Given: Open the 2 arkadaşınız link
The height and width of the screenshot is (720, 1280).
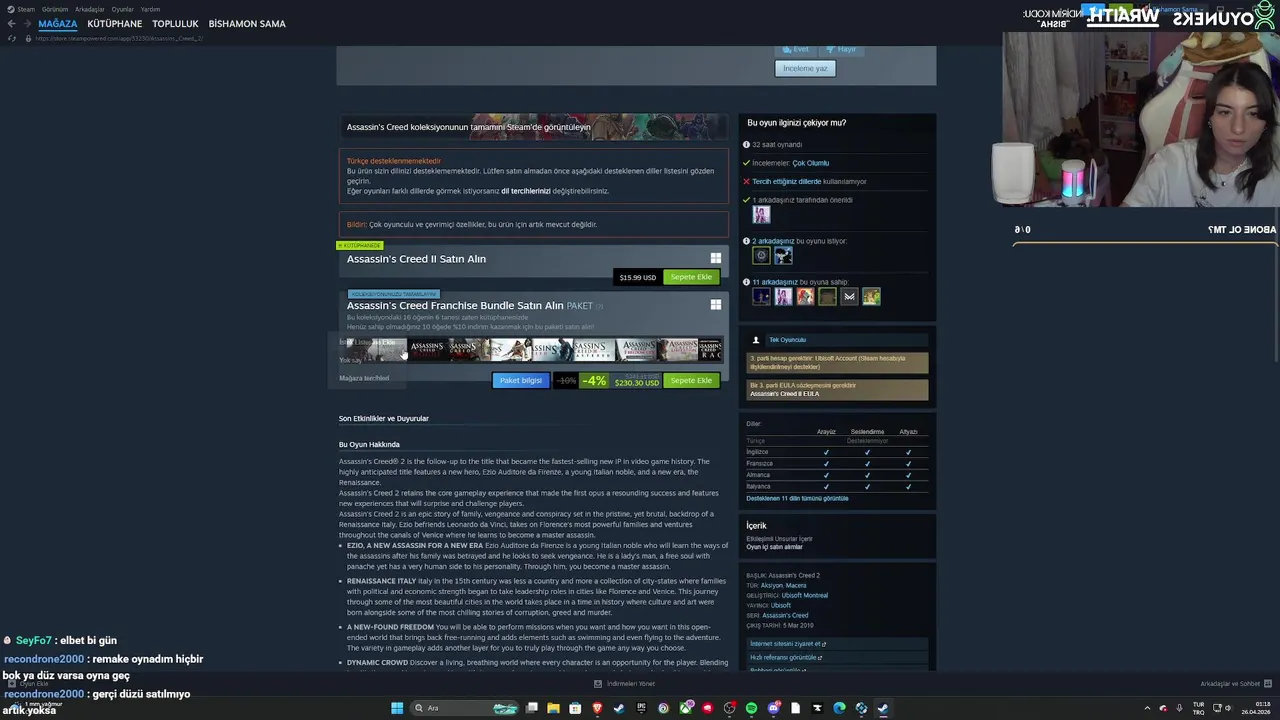Looking at the screenshot, I should (773, 241).
